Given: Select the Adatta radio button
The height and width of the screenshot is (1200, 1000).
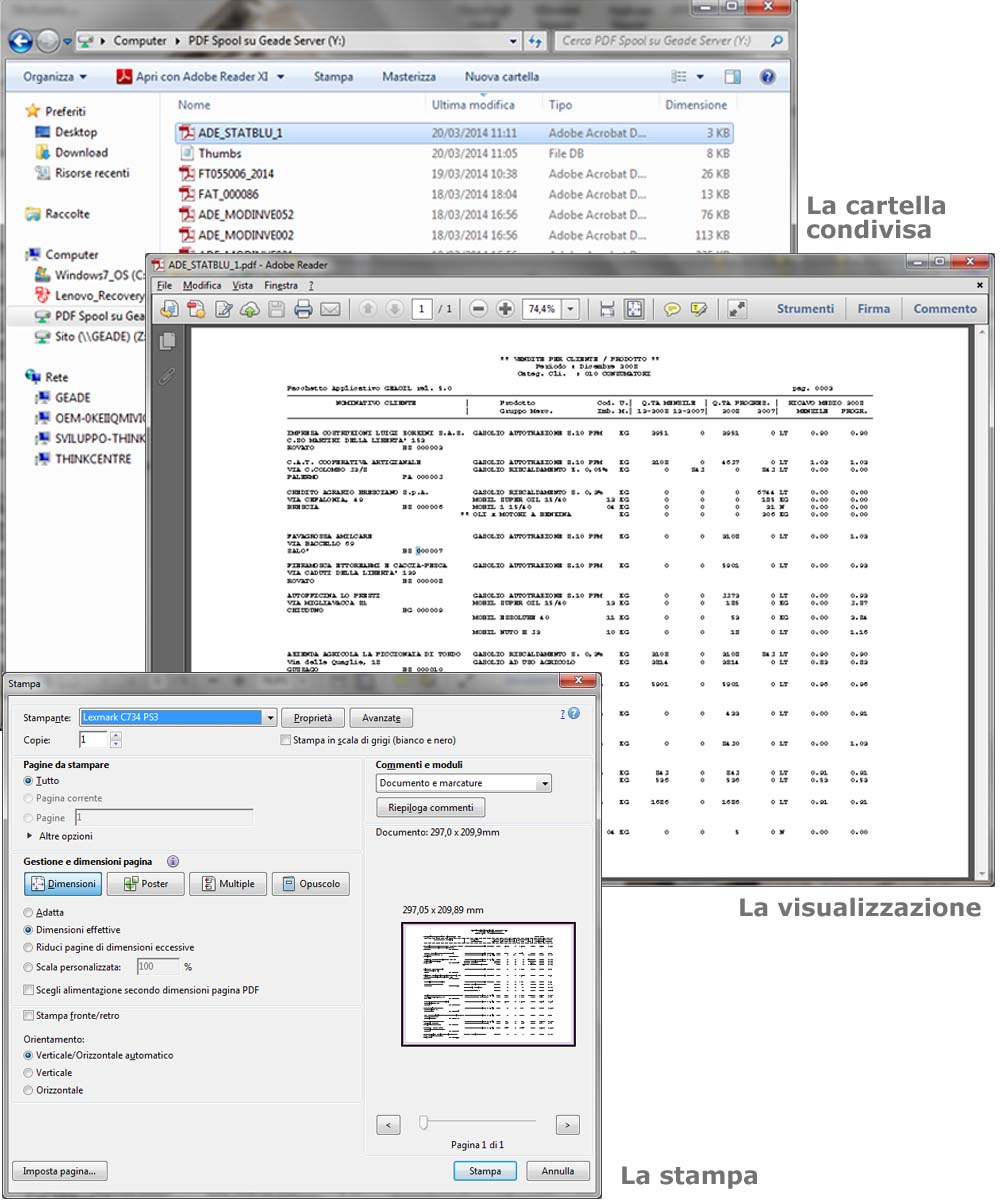Looking at the screenshot, I should click(x=28, y=913).
